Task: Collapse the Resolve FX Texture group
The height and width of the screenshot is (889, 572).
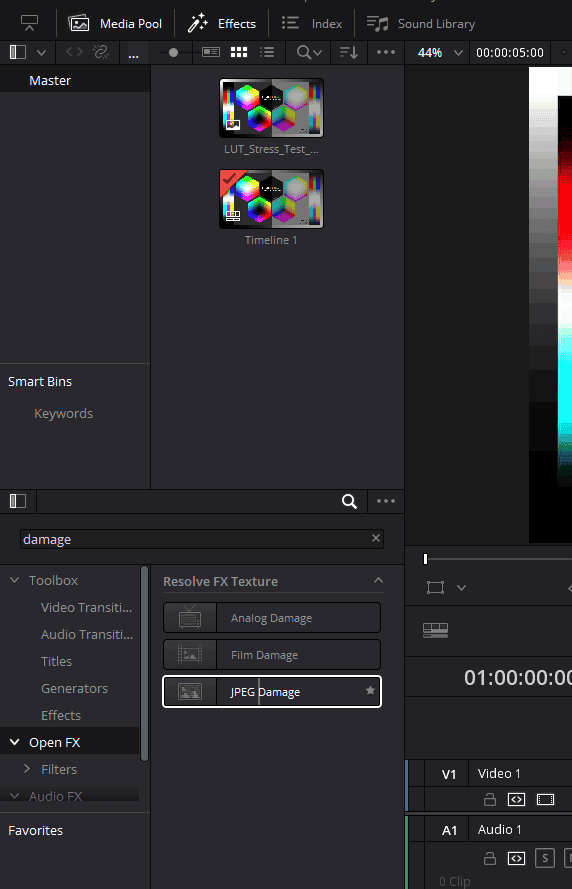Action: 378,581
